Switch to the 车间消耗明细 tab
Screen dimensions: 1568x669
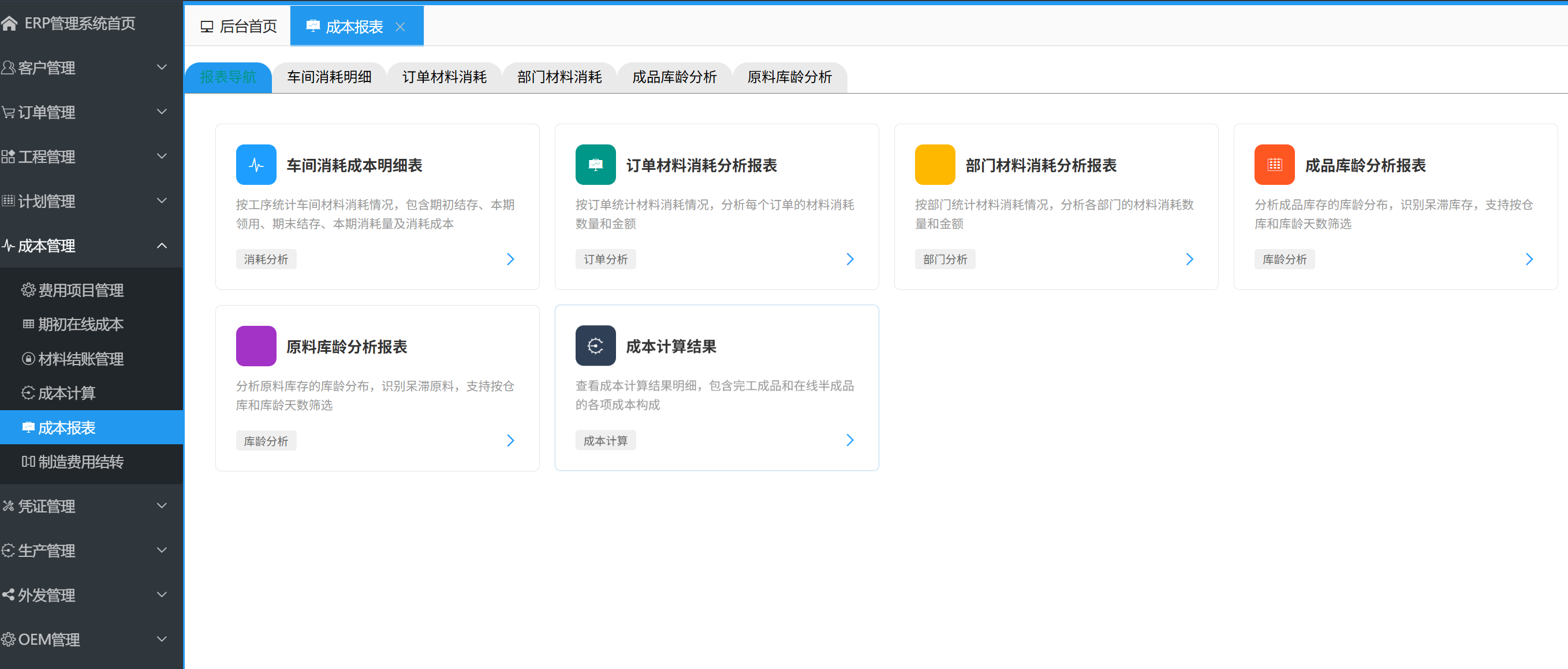[329, 77]
